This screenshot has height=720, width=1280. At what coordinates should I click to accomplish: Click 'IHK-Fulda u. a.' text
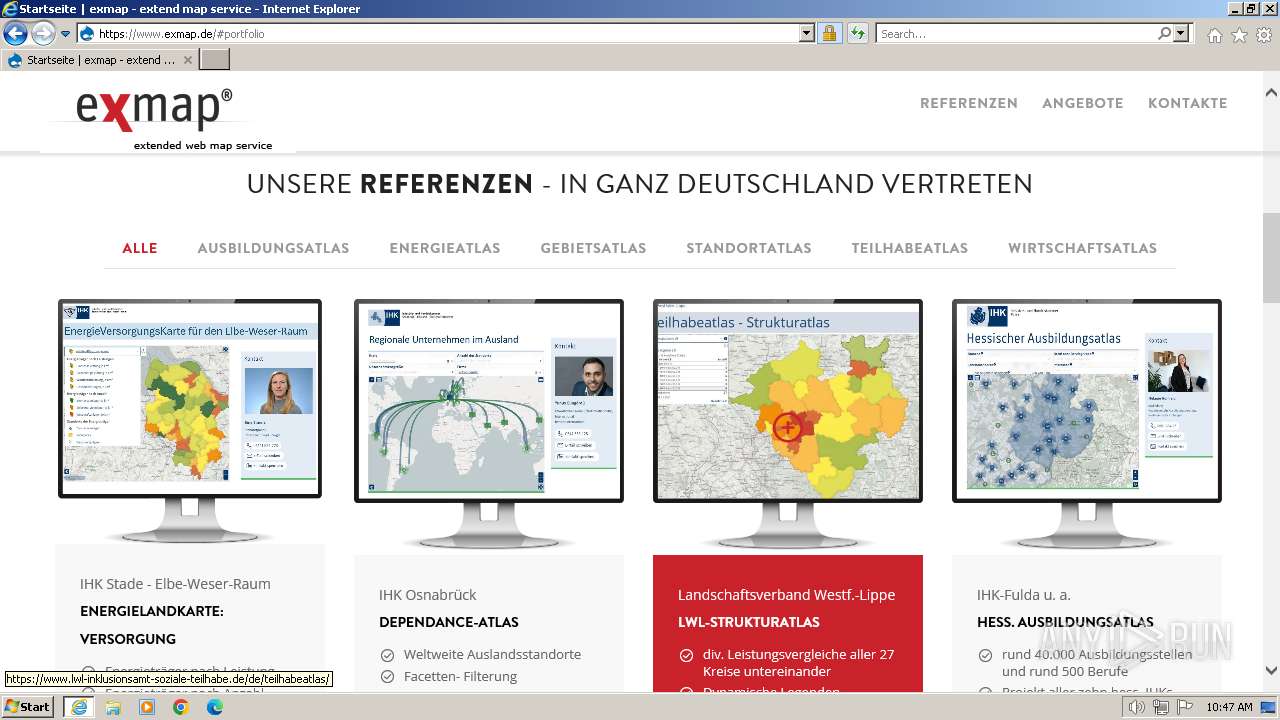point(1024,595)
